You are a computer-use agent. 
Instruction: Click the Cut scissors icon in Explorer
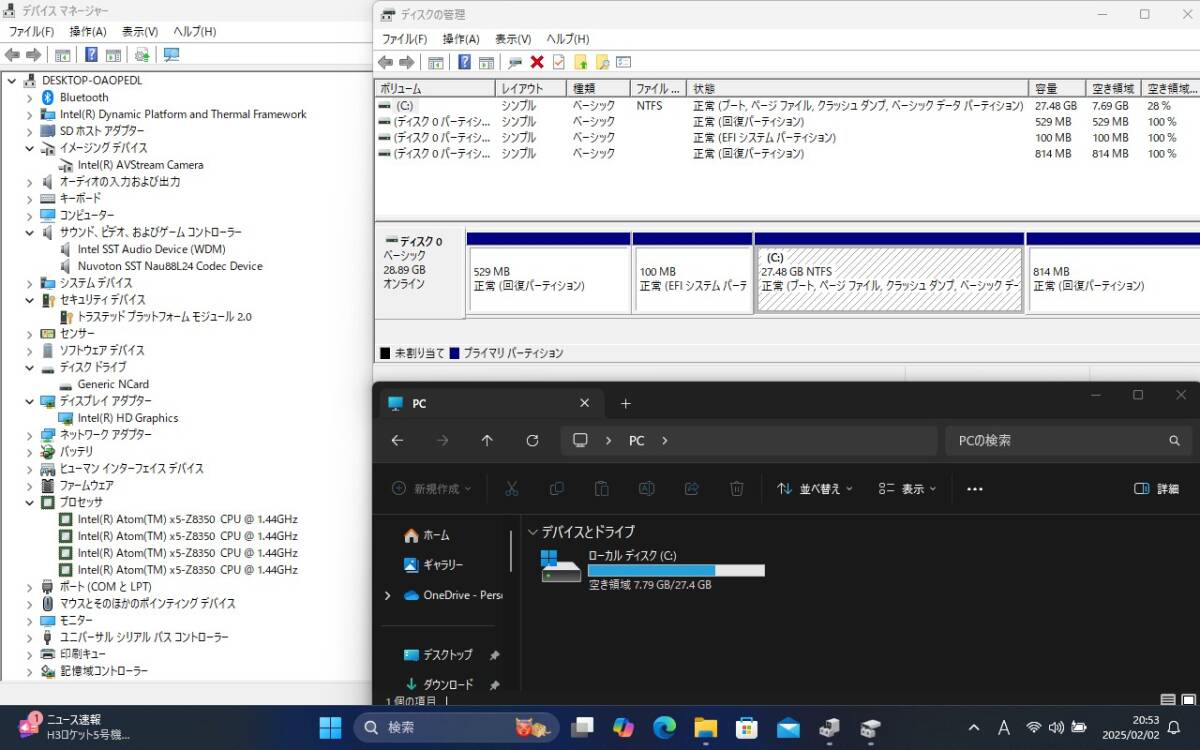511,489
